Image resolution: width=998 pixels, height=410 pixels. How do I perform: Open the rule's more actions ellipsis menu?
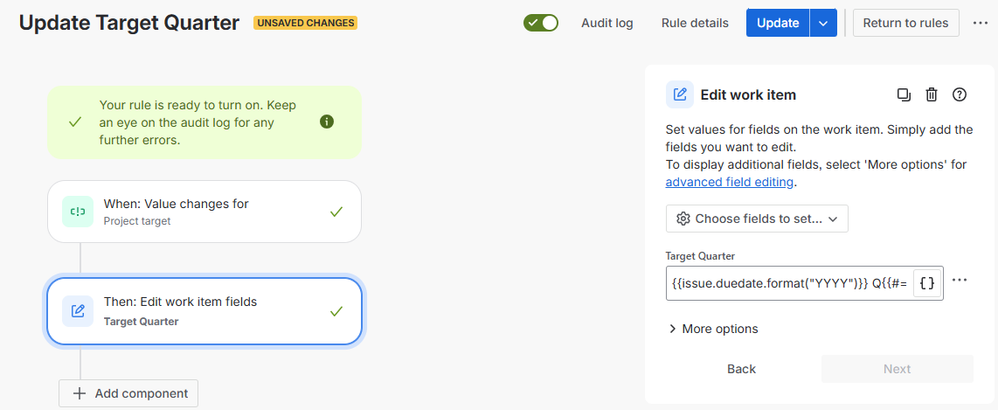point(980,23)
